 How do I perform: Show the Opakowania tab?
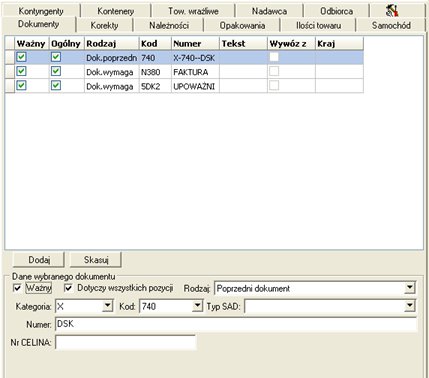(x=242, y=25)
